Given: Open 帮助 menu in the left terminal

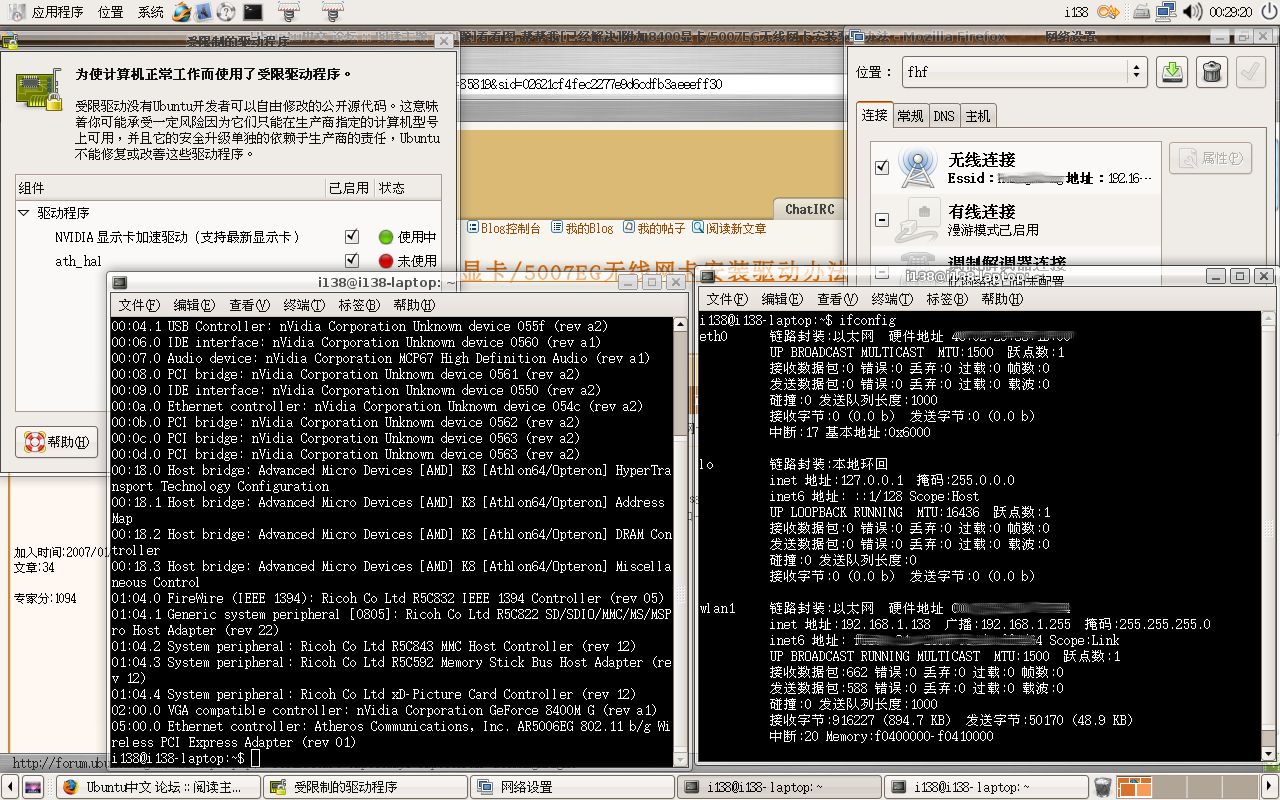Looking at the screenshot, I should pos(414,305).
